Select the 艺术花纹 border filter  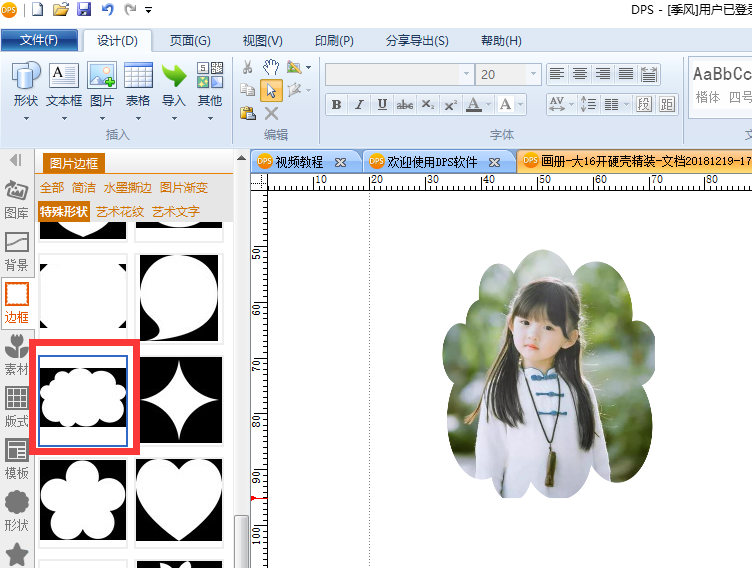120,212
